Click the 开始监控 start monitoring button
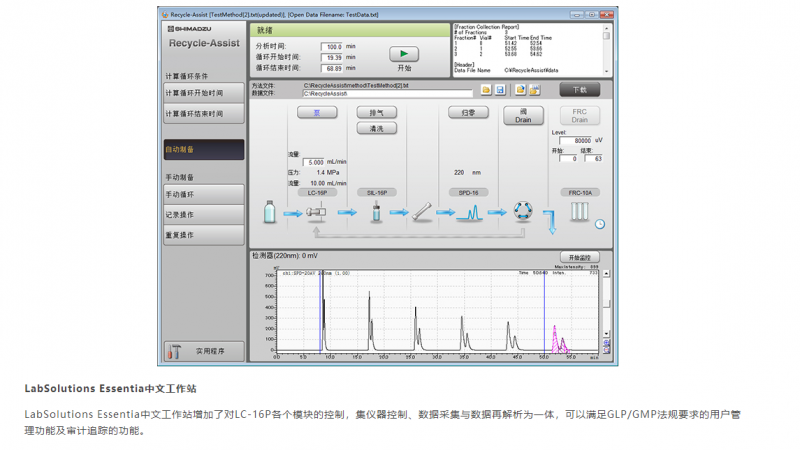800x450 pixels. 580,258
